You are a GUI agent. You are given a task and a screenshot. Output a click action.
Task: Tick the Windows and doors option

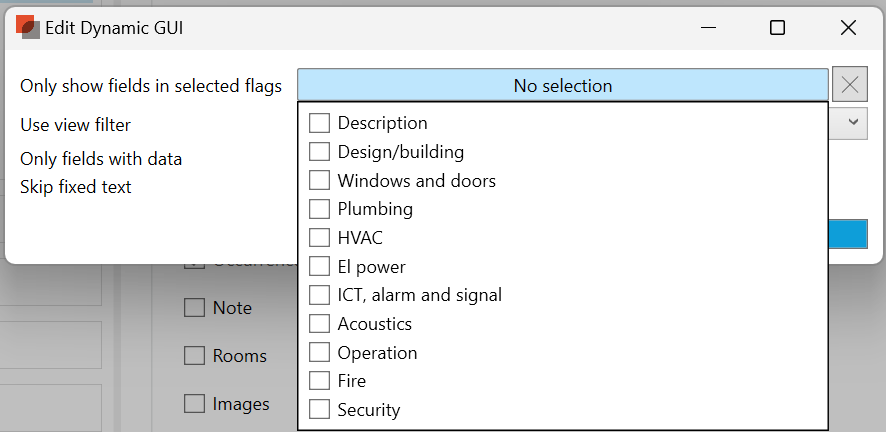(x=319, y=181)
